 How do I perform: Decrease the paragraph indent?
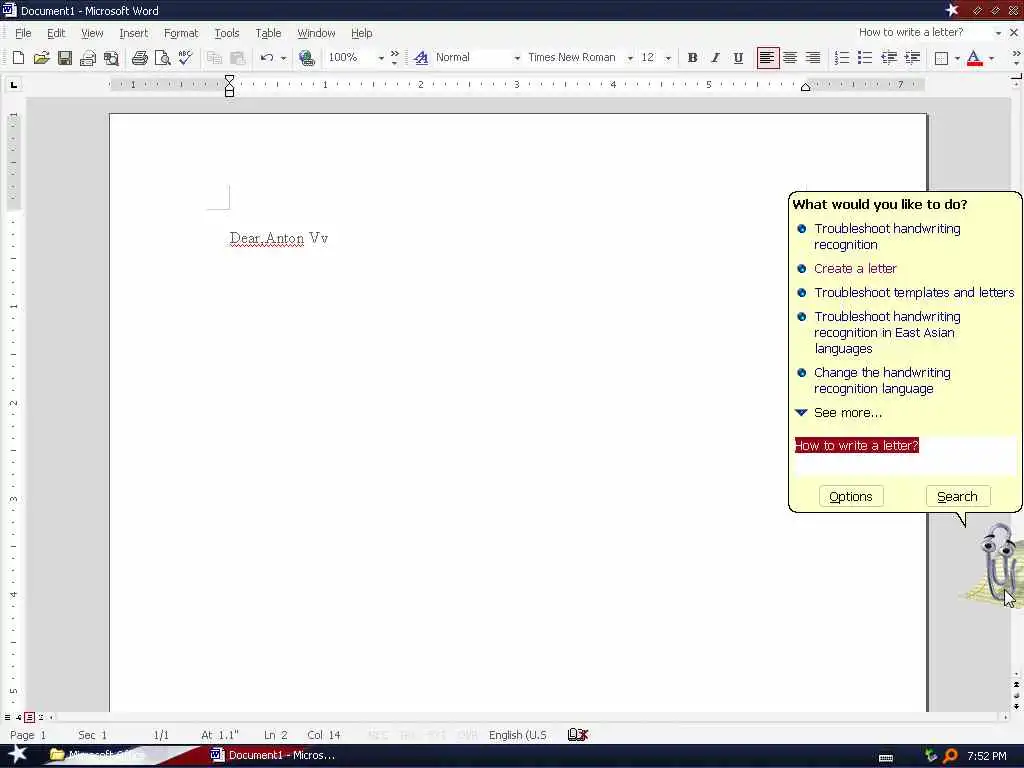coord(888,57)
